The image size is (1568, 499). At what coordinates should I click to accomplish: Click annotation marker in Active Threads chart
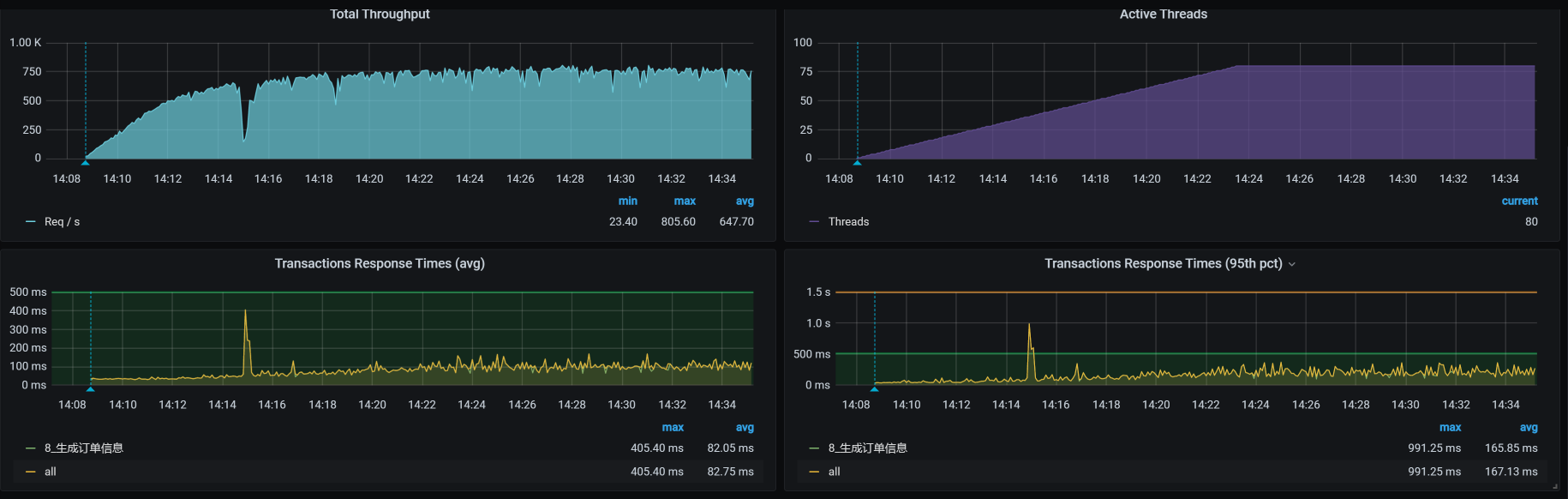pos(857,161)
